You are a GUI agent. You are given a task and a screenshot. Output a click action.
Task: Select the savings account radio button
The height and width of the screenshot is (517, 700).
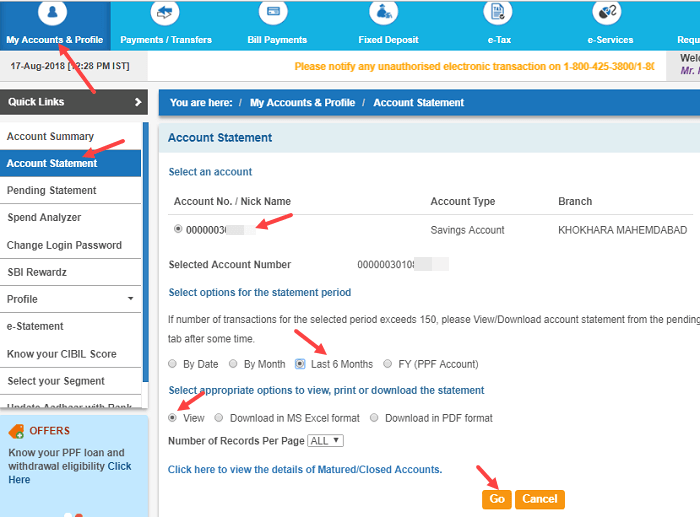[x=178, y=229]
